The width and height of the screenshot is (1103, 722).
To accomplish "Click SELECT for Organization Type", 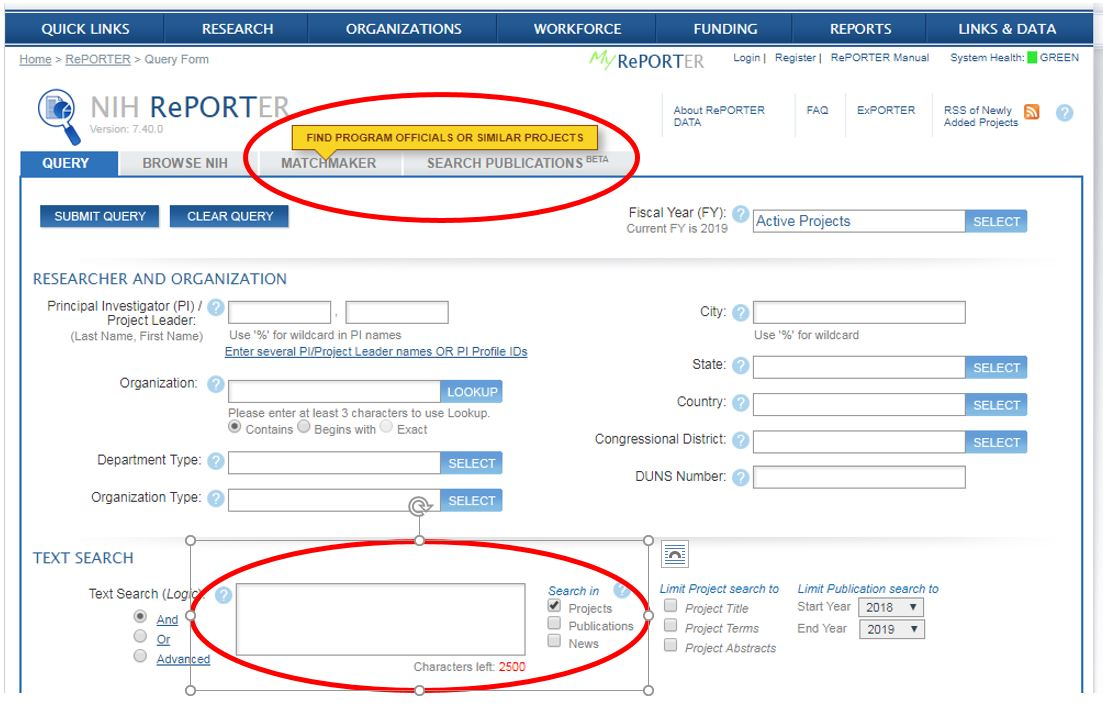I will 471,501.
